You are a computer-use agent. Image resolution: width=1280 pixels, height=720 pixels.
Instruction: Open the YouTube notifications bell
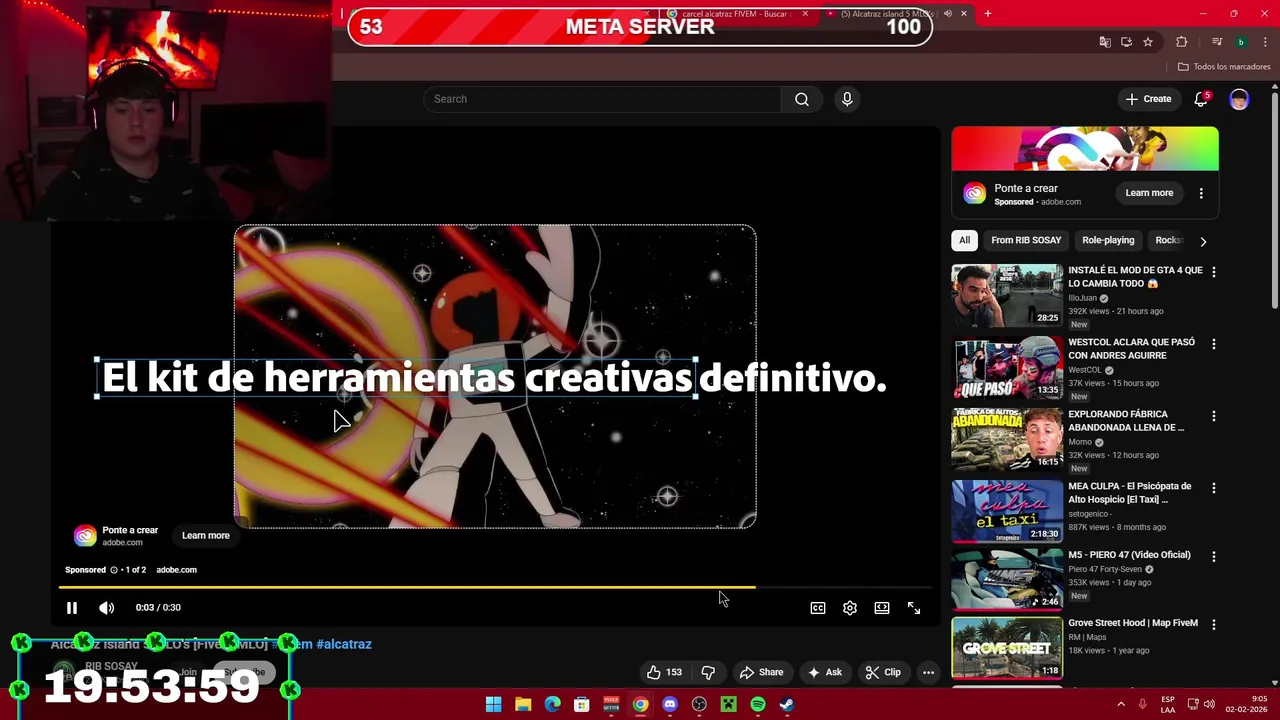[1201, 99]
